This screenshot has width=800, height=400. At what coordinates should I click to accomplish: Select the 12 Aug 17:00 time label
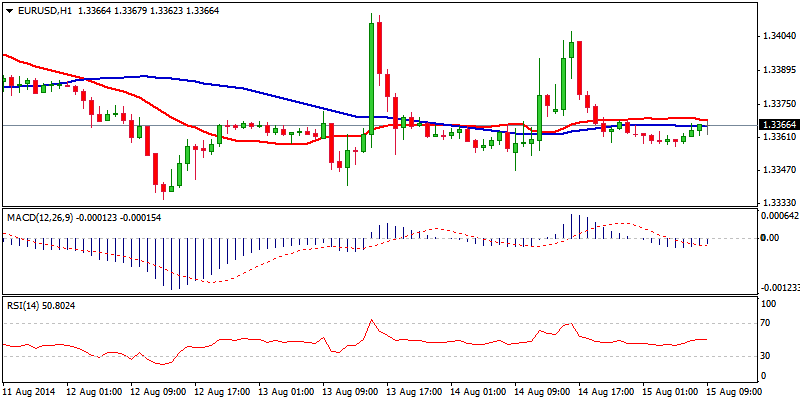click(x=224, y=392)
